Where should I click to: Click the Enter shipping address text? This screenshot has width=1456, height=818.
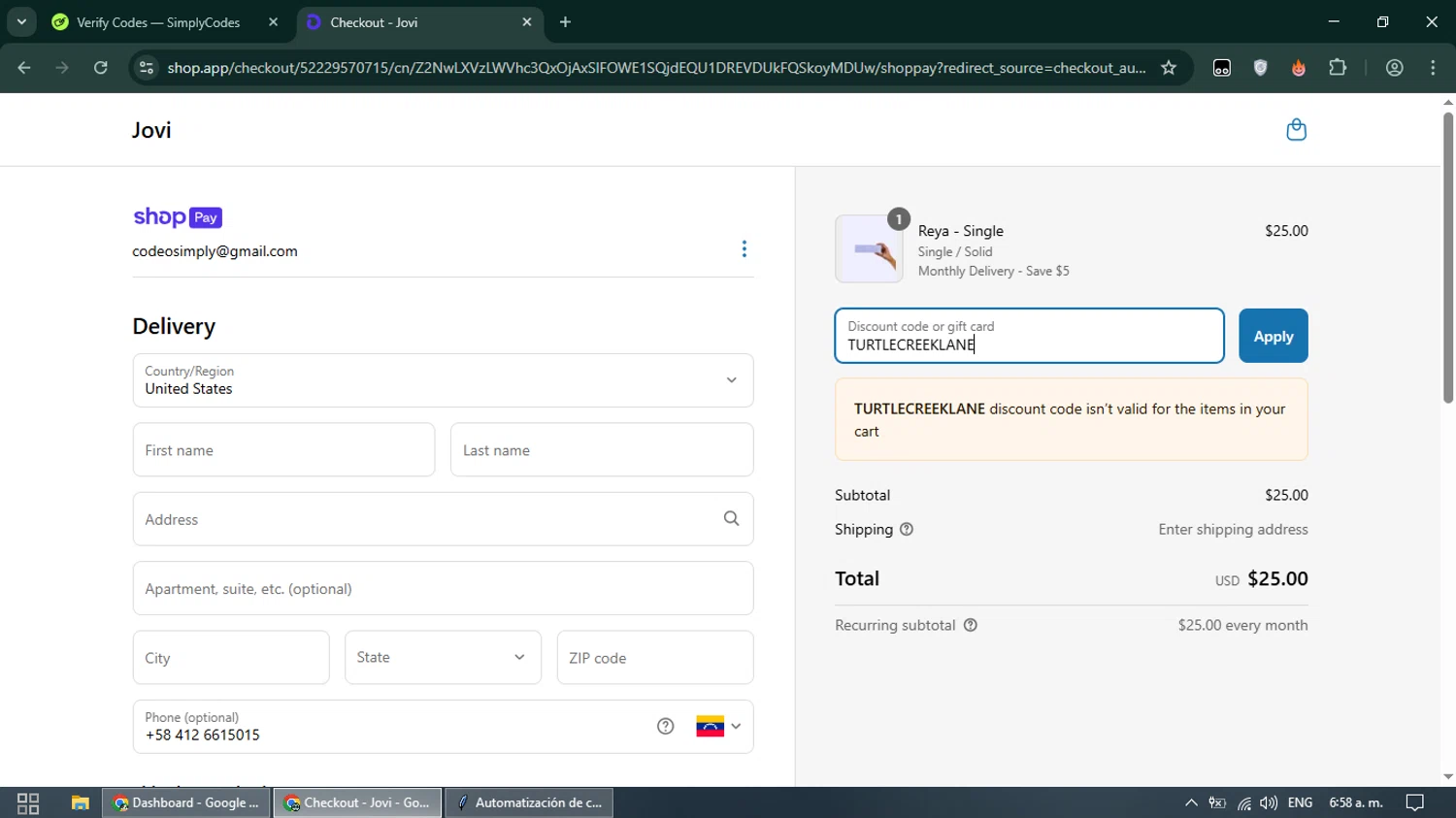point(1233,530)
